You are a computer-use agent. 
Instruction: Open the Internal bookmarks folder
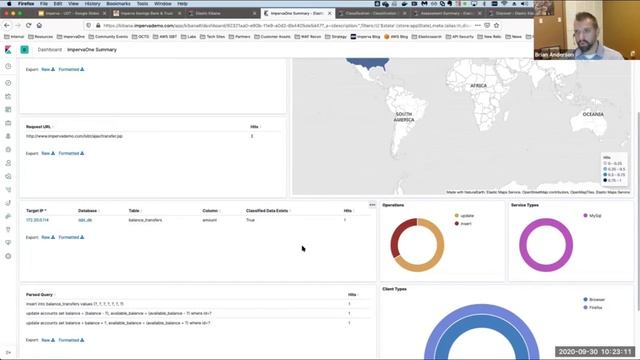(x=14, y=37)
